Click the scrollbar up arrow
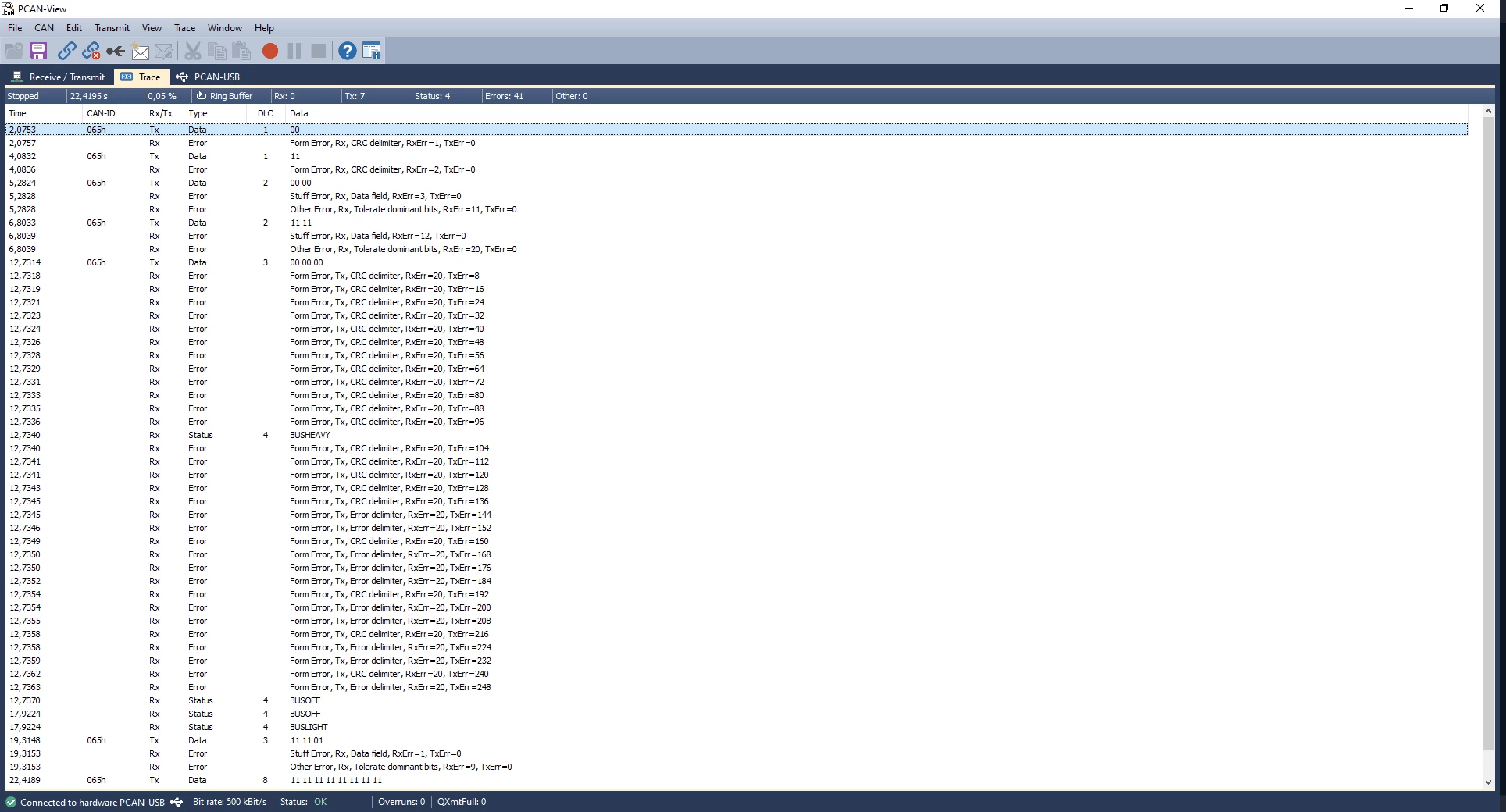Image resolution: width=1506 pixels, height=812 pixels. tap(1488, 112)
